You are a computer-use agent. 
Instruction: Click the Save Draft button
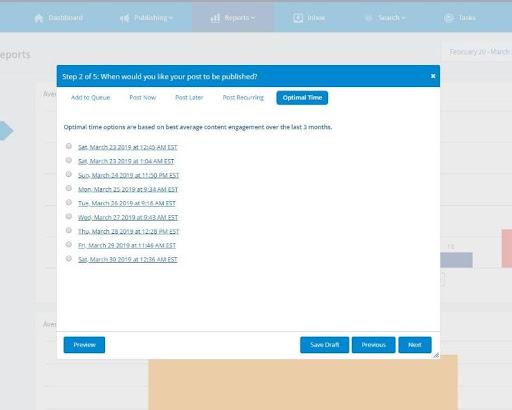click(324, 345)
